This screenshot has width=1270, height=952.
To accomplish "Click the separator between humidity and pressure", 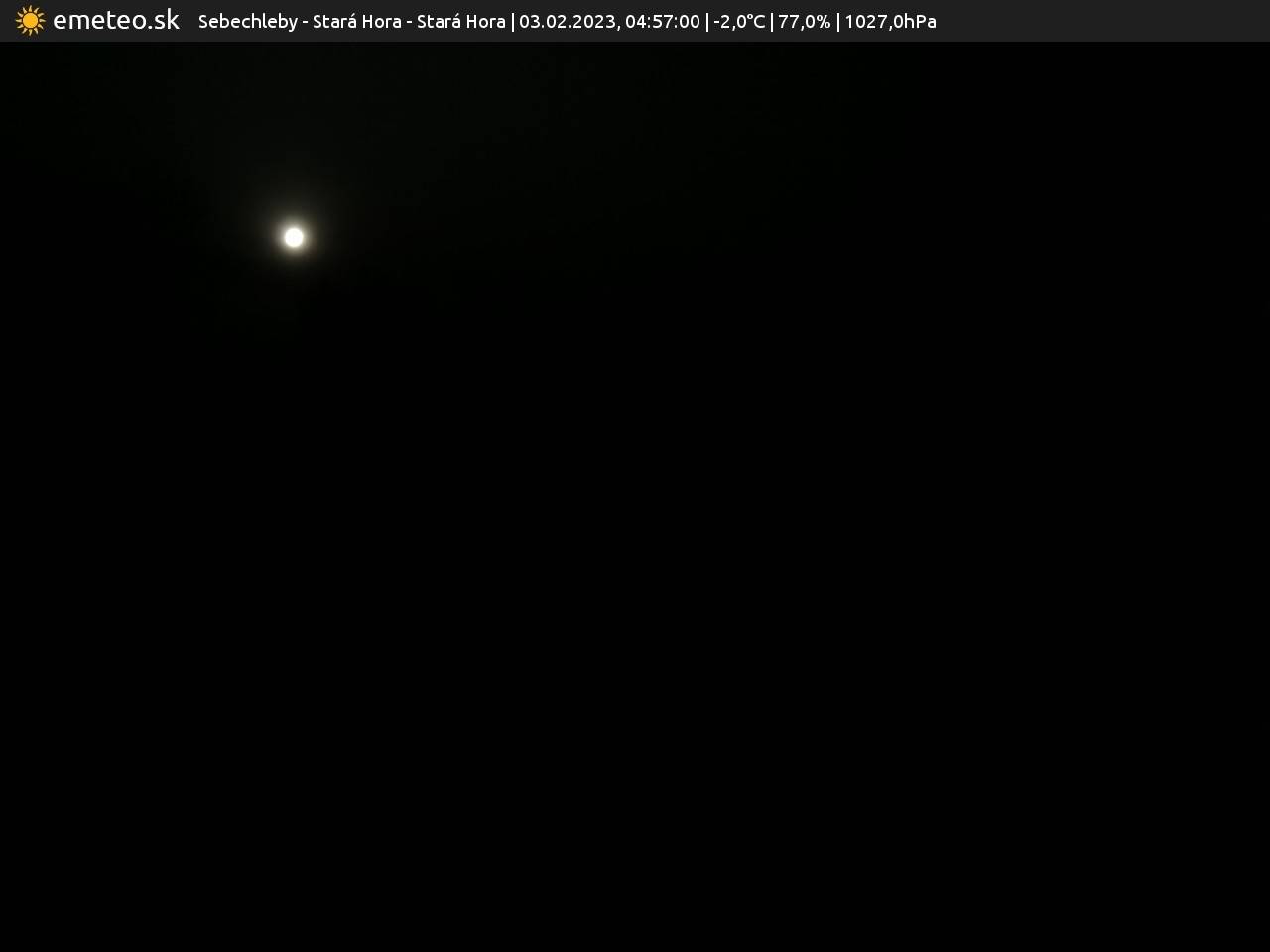I will click(x=838, y=22).
